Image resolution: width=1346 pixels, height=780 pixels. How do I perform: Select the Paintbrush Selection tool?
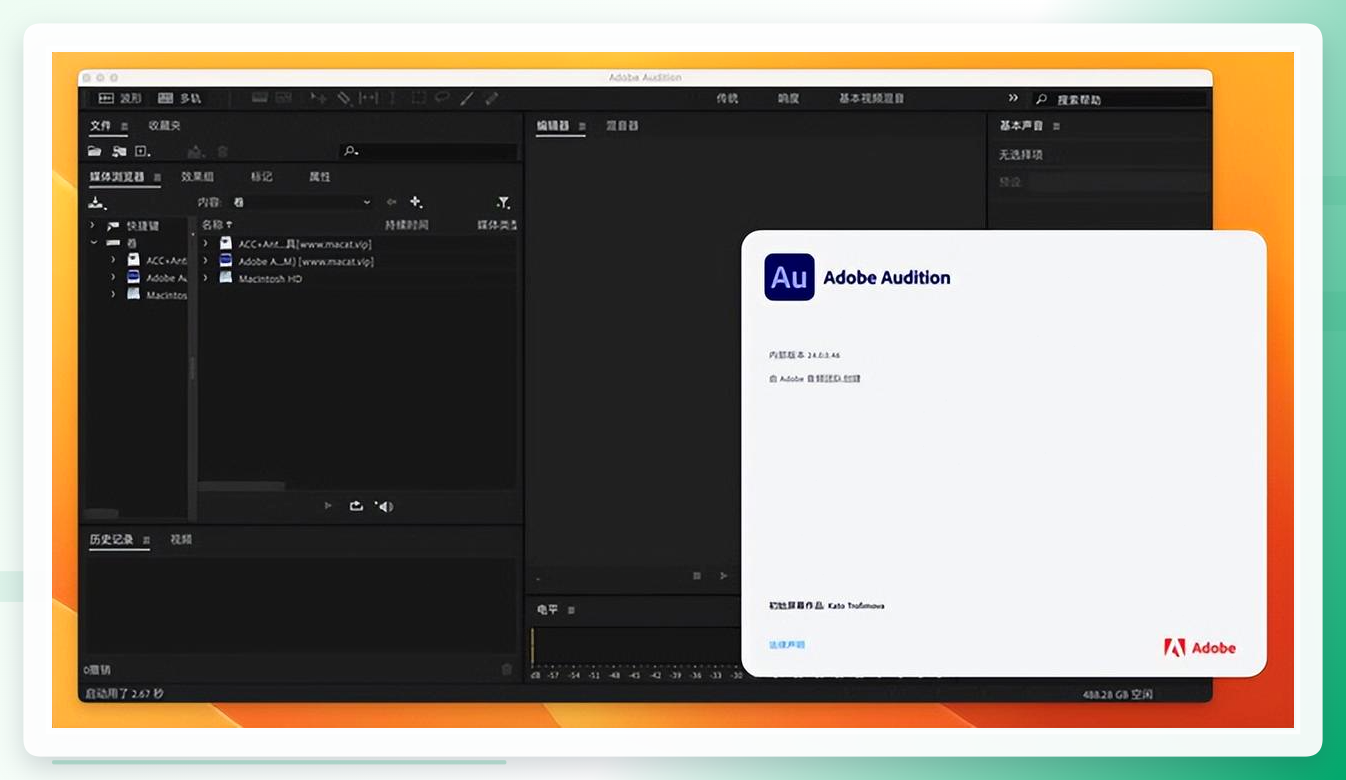[466, 98]
